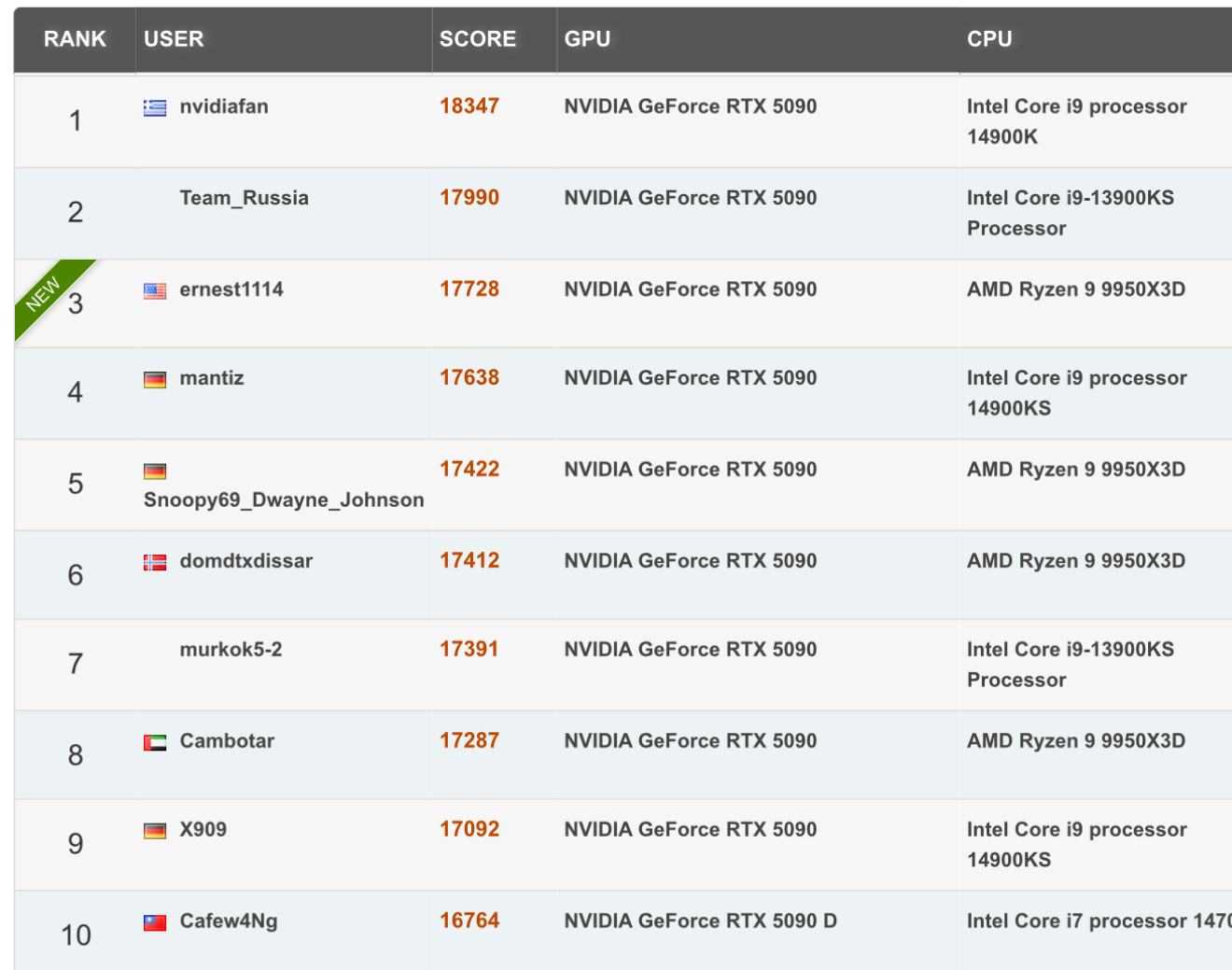
Task: Click i9 14900KS CPU in X909's row
Action: 1077,845
